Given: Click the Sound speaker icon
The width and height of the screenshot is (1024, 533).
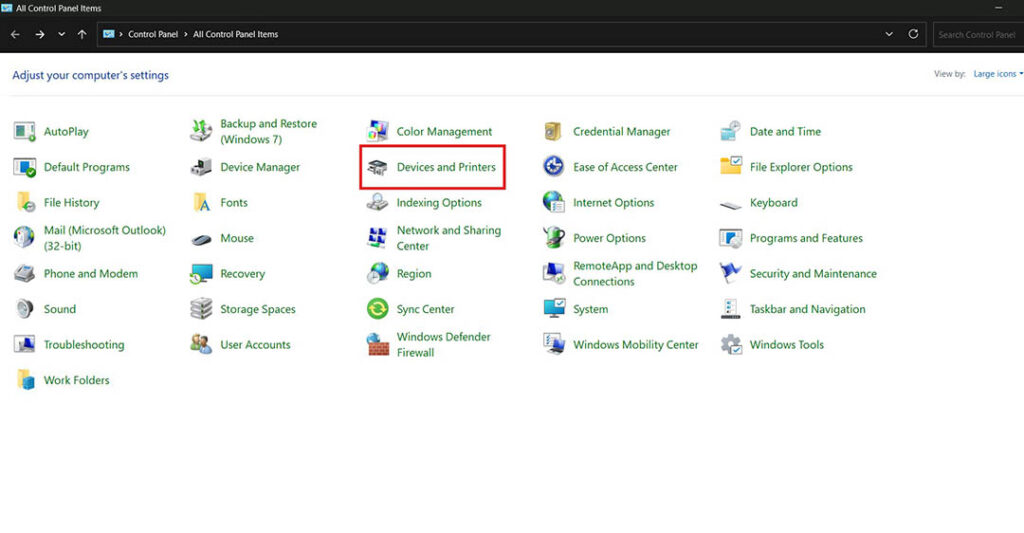Looking at the screenshot, I should point(25,309).
